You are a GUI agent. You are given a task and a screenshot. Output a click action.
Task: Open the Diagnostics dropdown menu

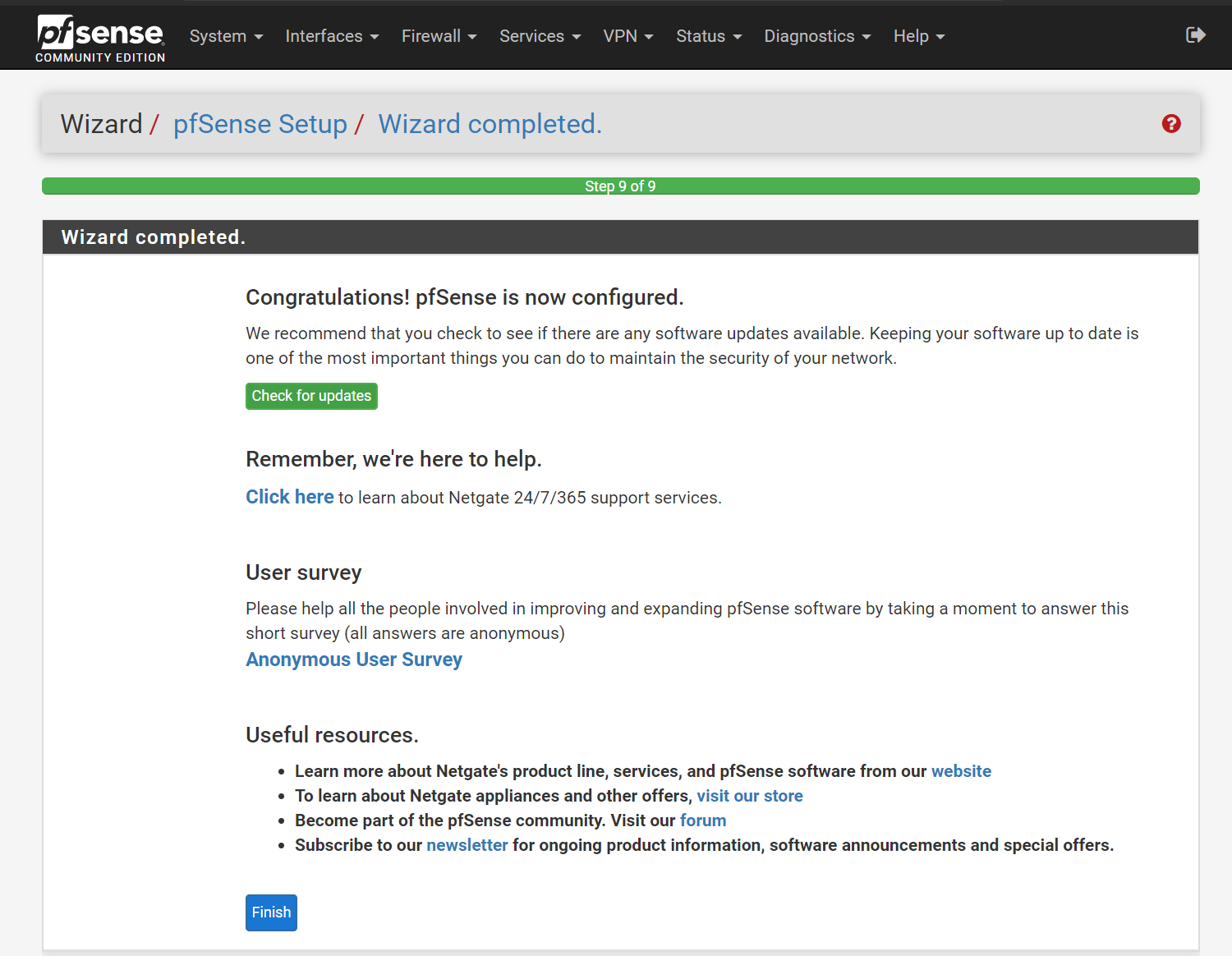pyautogui.click(x=817, y=36)
